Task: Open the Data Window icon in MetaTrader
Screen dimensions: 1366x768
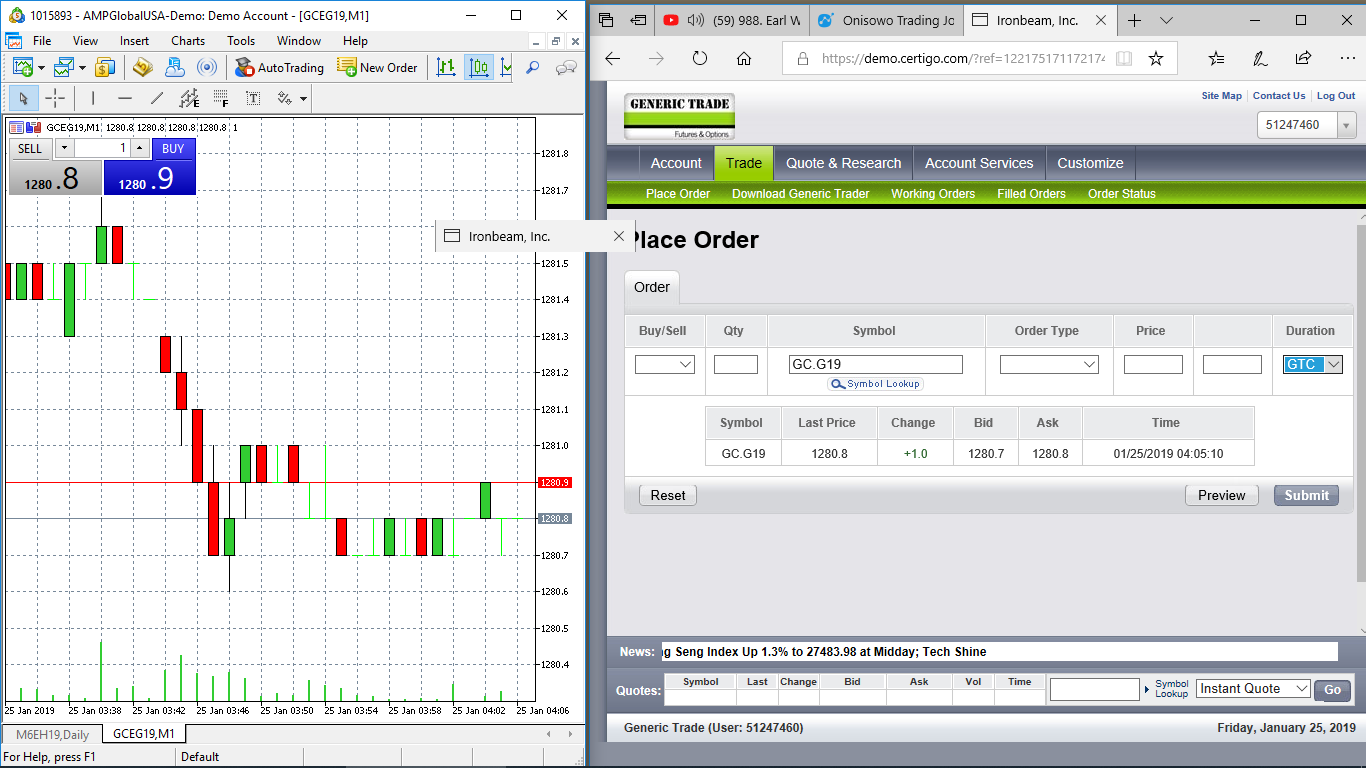Action: click(143, 67)
